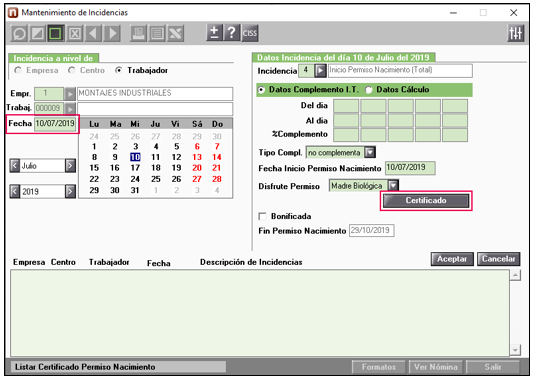The image size is (536, 380).
Task: Open help with the question mark icon
Action: [232, 33]
